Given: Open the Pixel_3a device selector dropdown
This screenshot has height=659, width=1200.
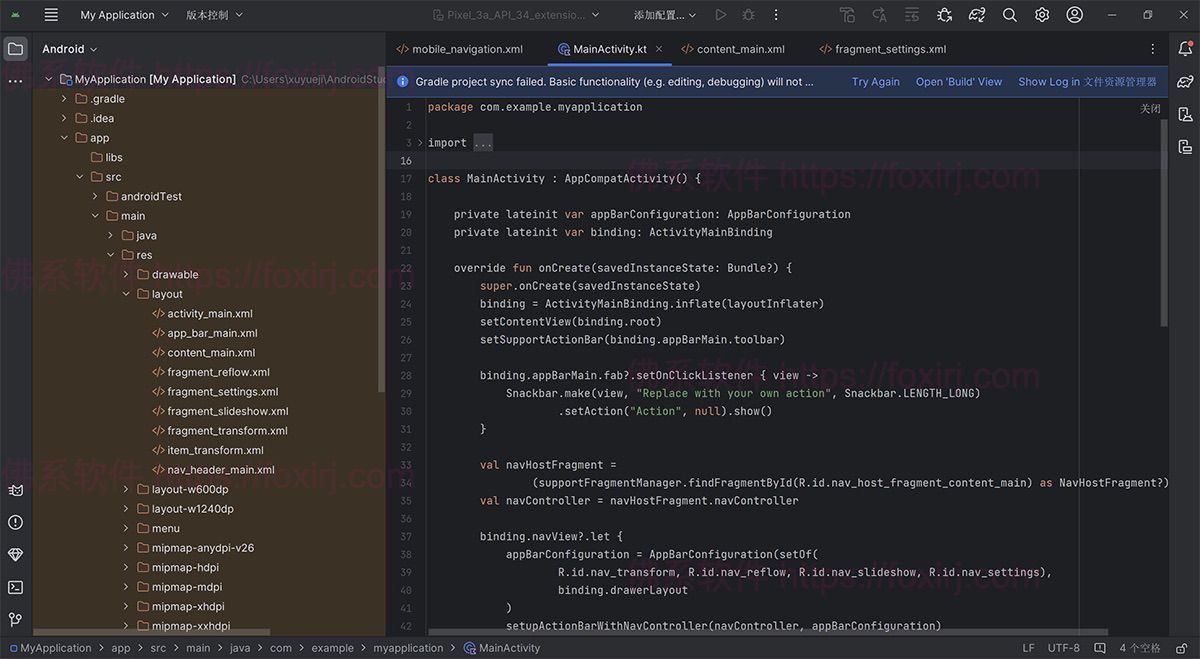Looking at the screenshot, I should (x=516, y=15).
